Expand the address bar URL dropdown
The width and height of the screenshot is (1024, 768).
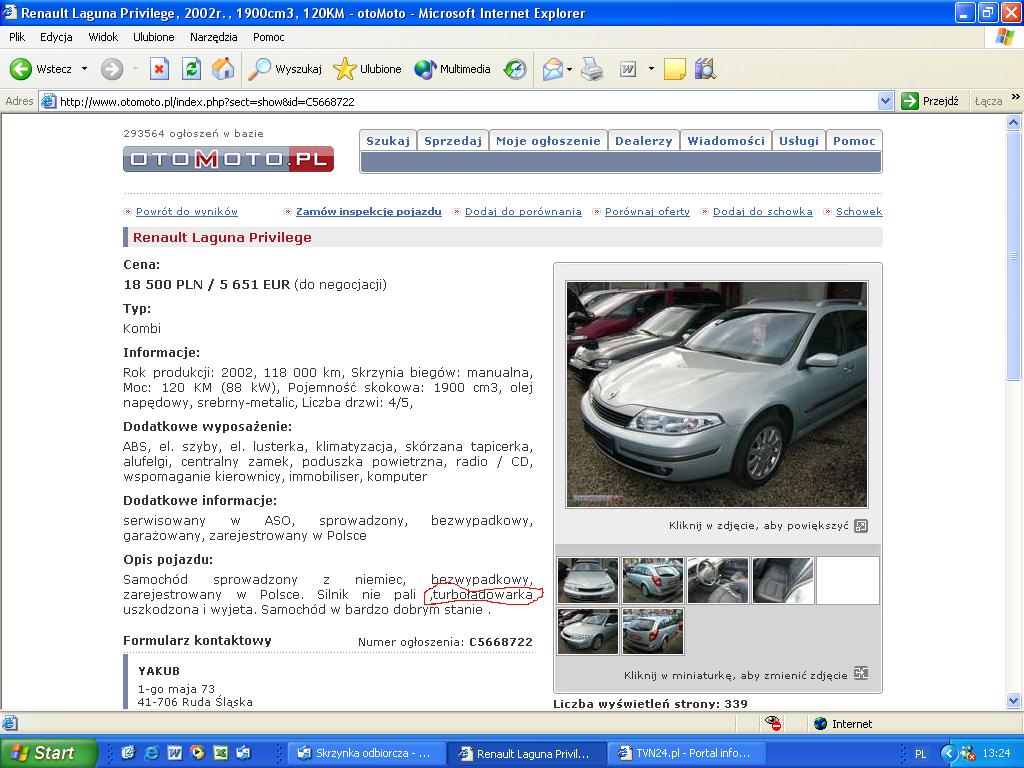pos(885,101)
